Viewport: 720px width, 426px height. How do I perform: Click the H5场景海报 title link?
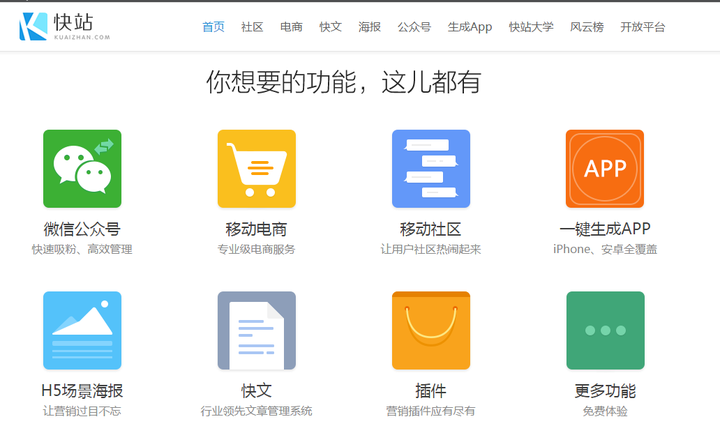[82, 391]
